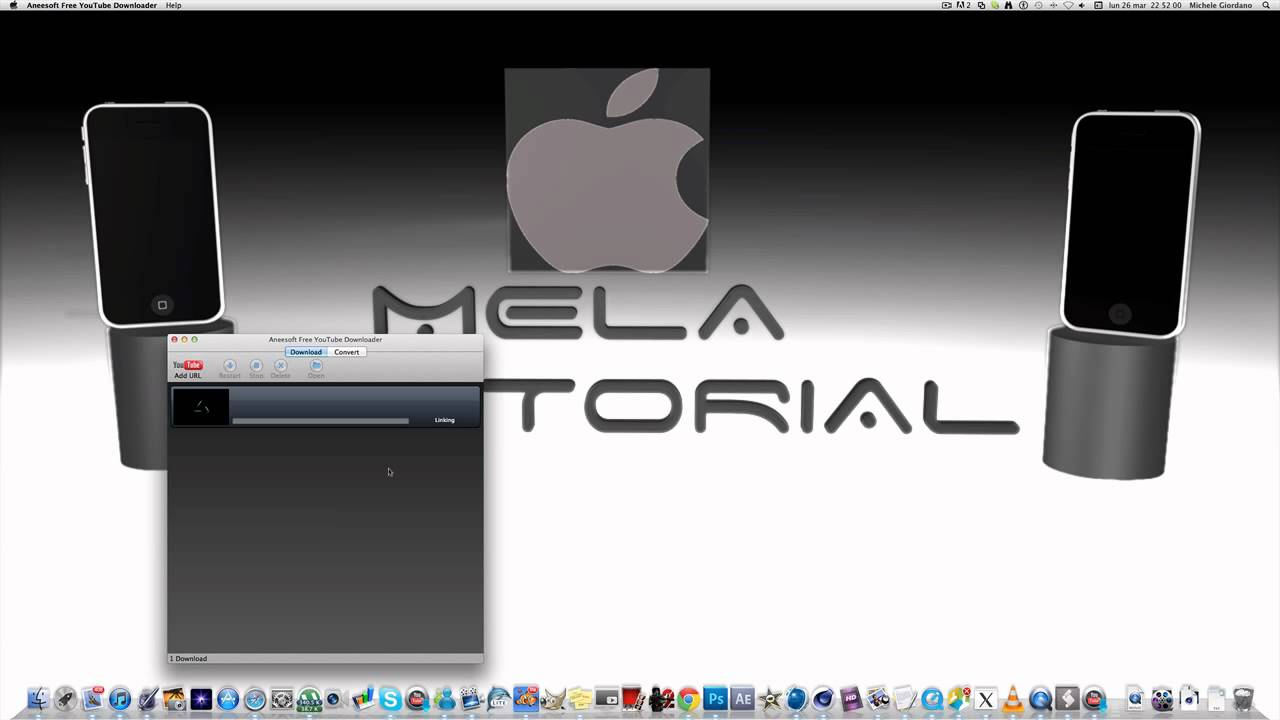Open After Effects from the Dock

coord(742,698)
